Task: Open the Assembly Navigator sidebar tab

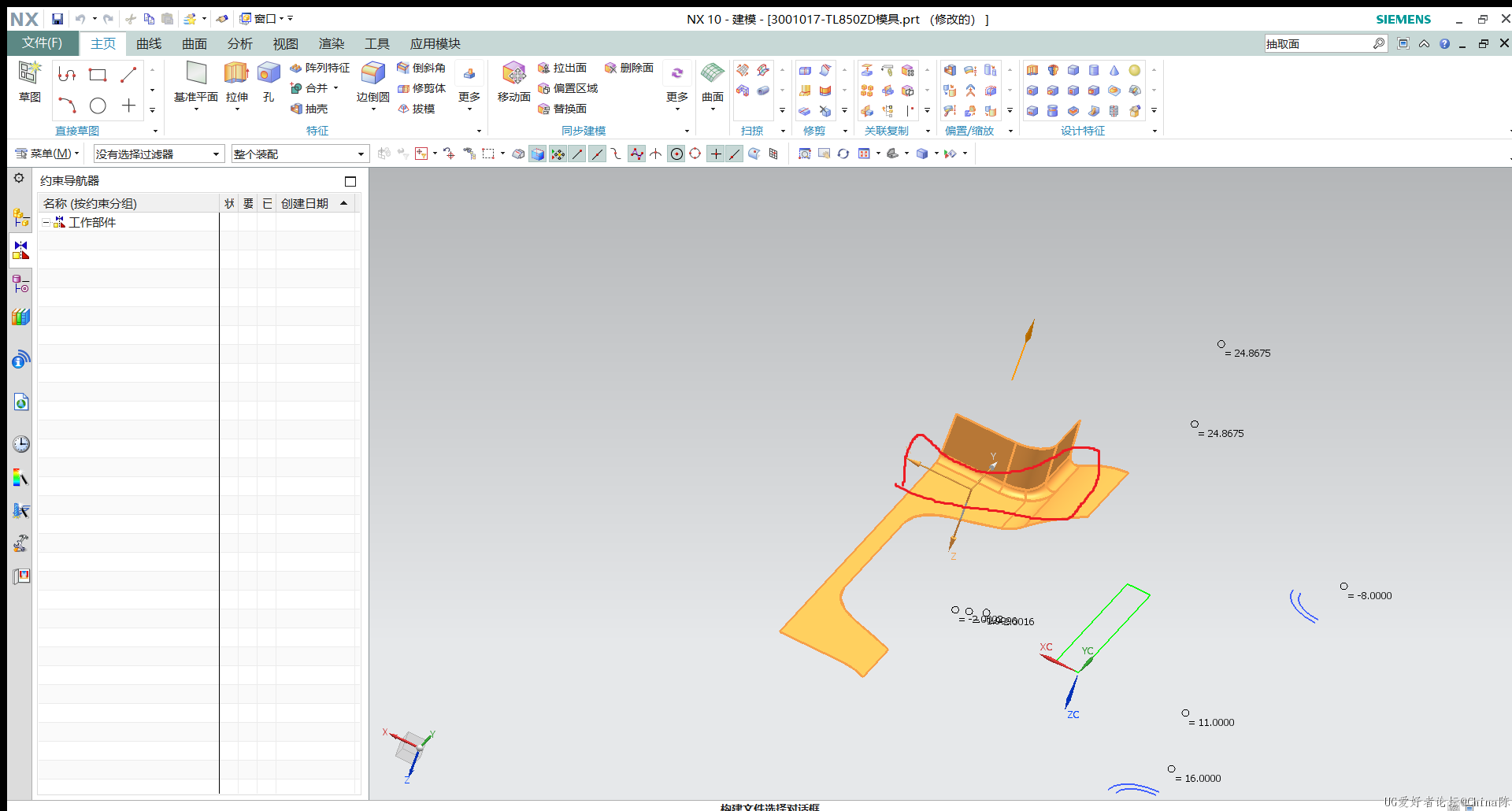Action: coord(21,217)
